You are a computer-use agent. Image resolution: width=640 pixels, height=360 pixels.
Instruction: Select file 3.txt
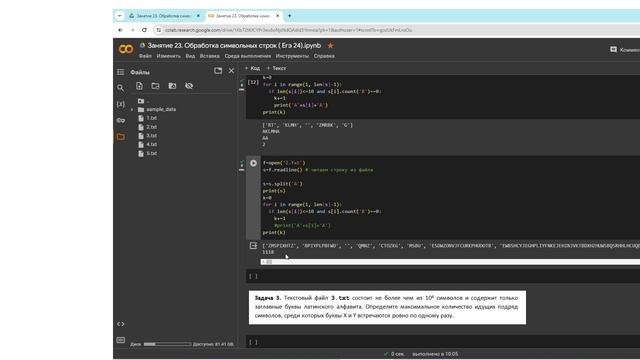coord(151,136)
